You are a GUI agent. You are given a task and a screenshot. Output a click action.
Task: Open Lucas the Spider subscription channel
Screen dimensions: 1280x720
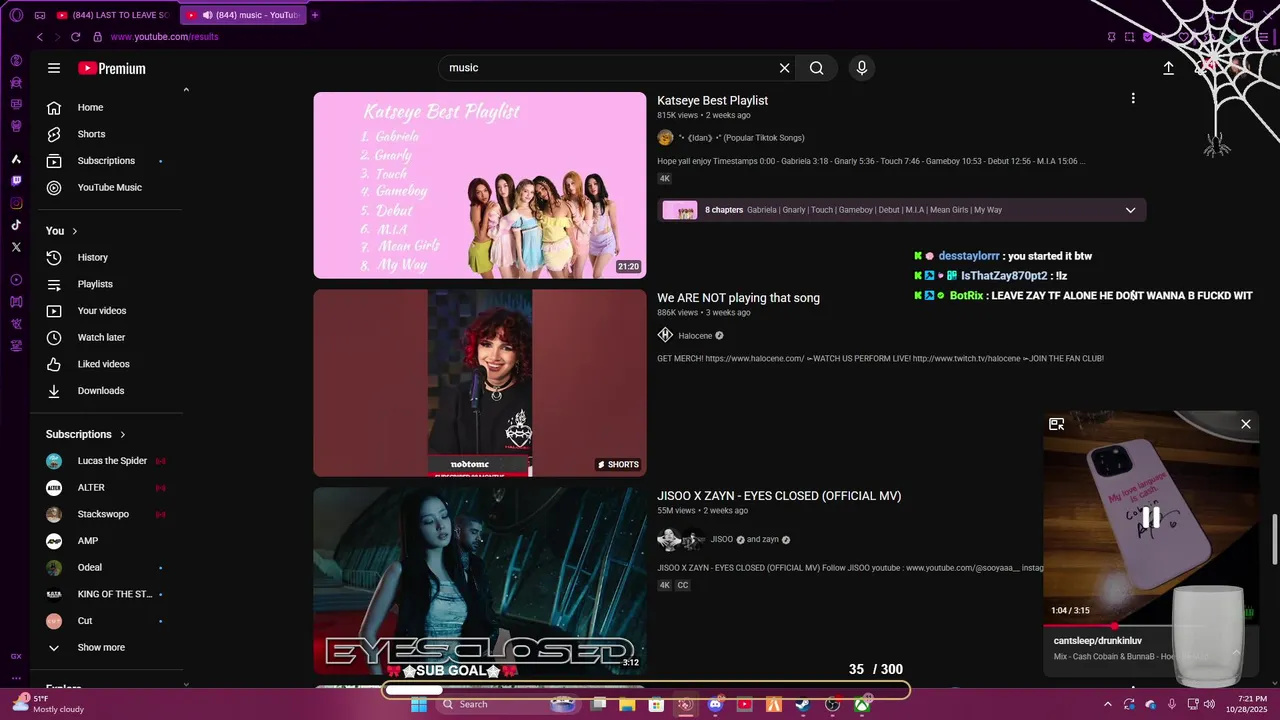coord(110,461)
